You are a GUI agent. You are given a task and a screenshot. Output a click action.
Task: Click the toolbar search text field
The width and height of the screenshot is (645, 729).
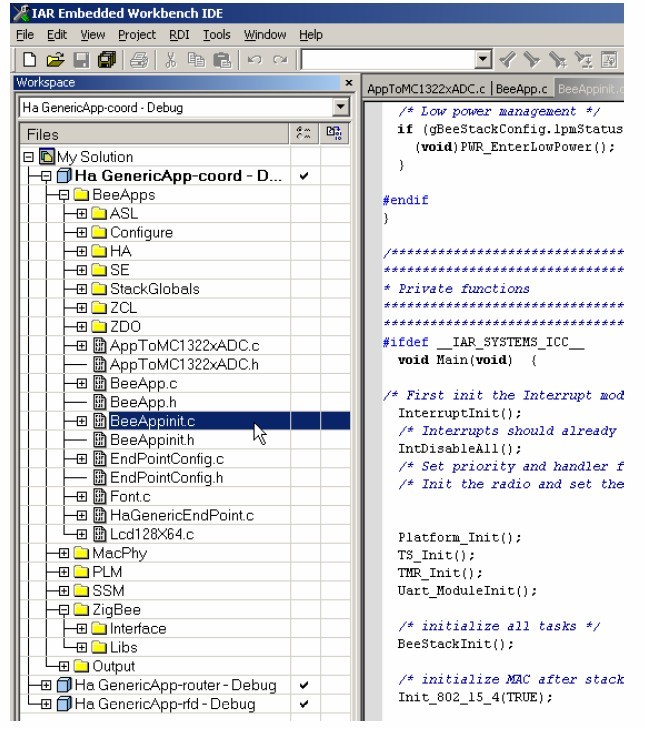coord(387,60)
